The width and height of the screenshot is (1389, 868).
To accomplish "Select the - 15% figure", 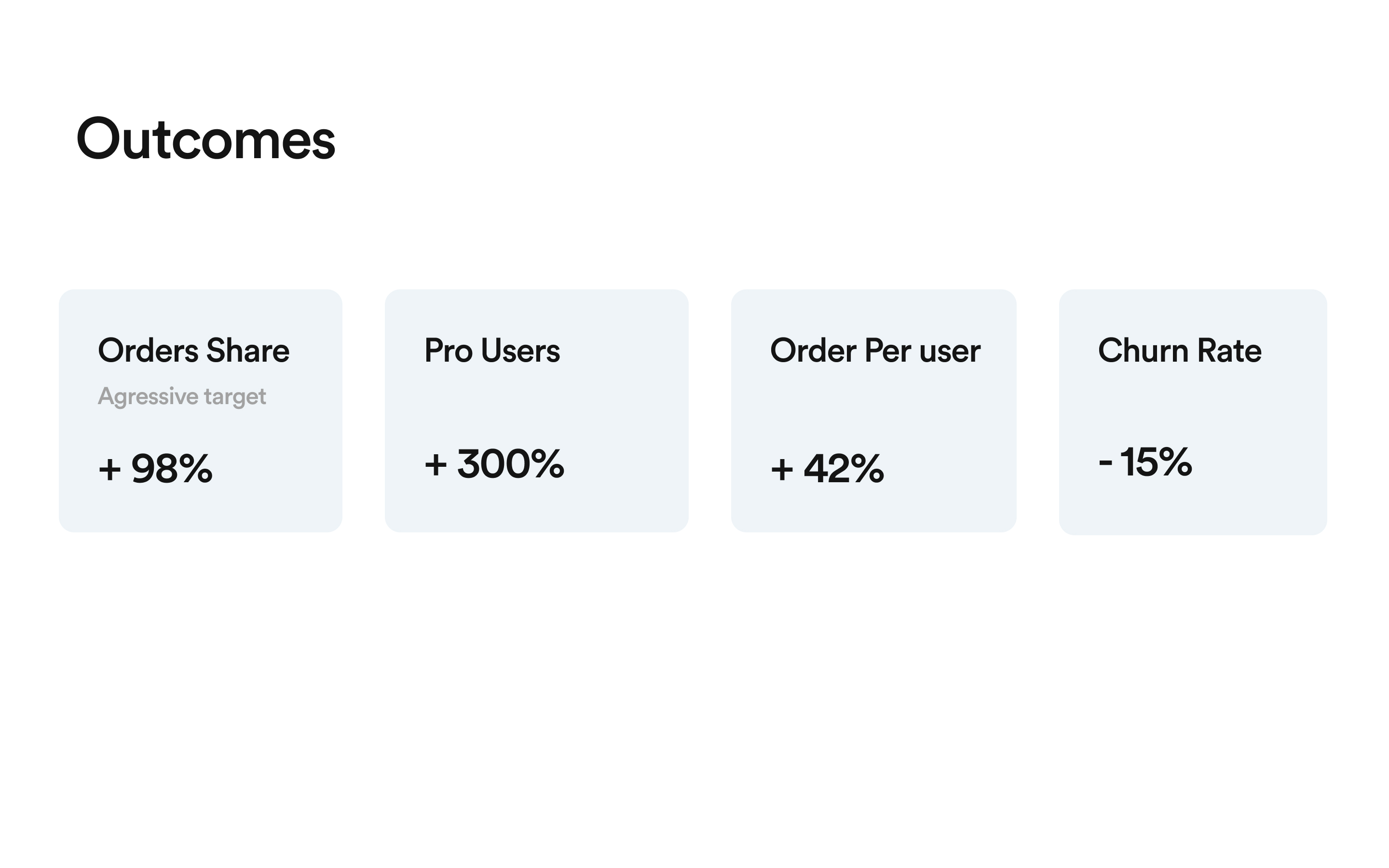I will click(x=1145, y=461).
